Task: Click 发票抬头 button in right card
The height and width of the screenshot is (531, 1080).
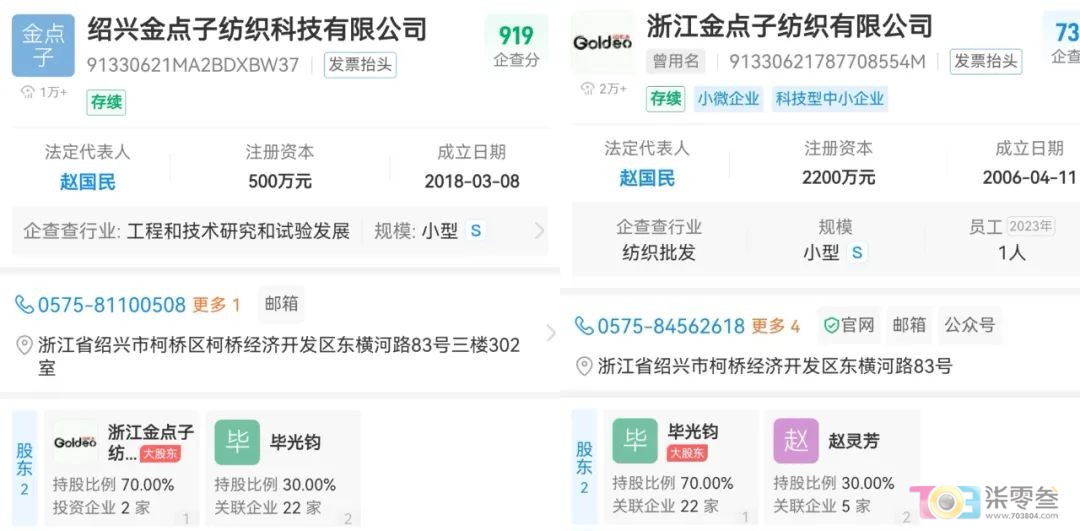Action: pyautogui.click(x=986, y=61)
